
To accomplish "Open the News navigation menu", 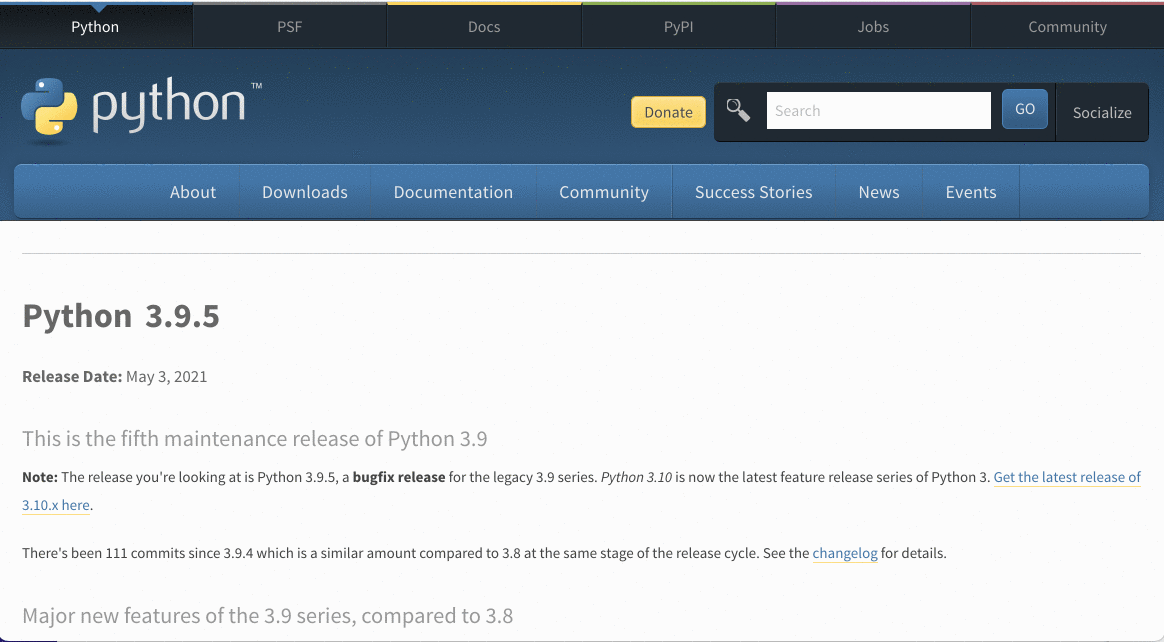I will click(879, 192).
